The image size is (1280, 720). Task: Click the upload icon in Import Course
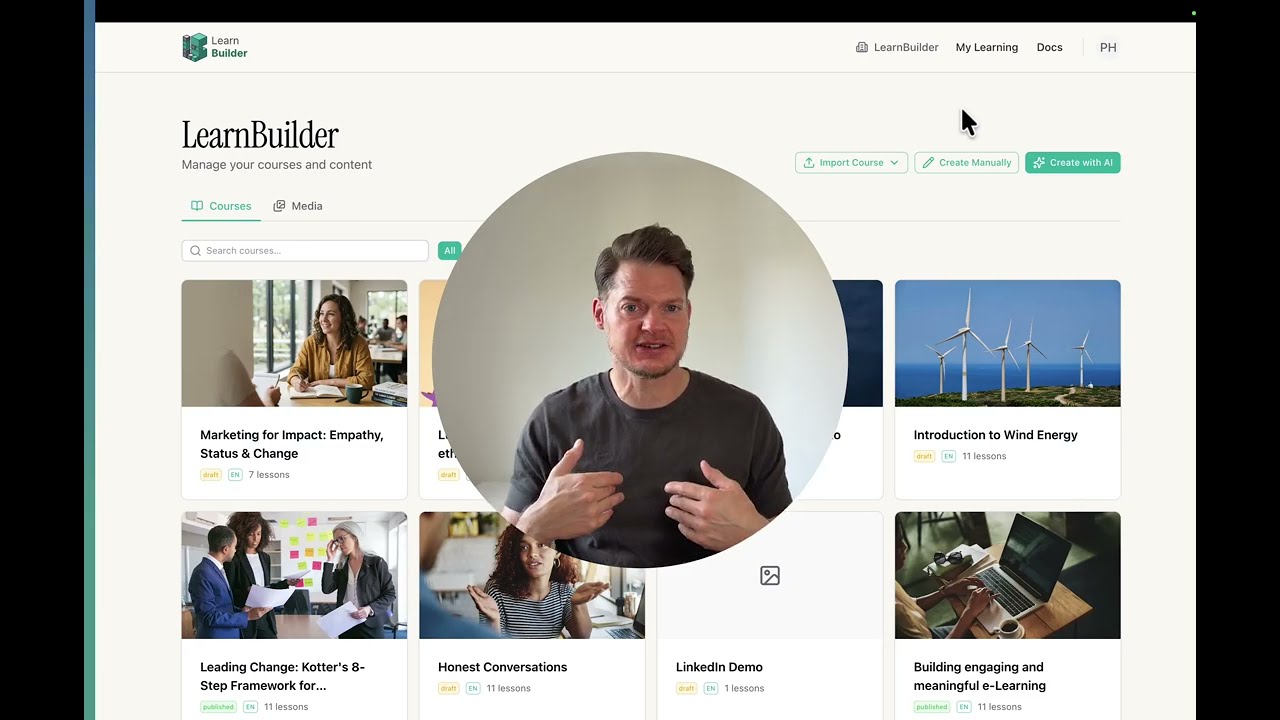tap(809, 162)
